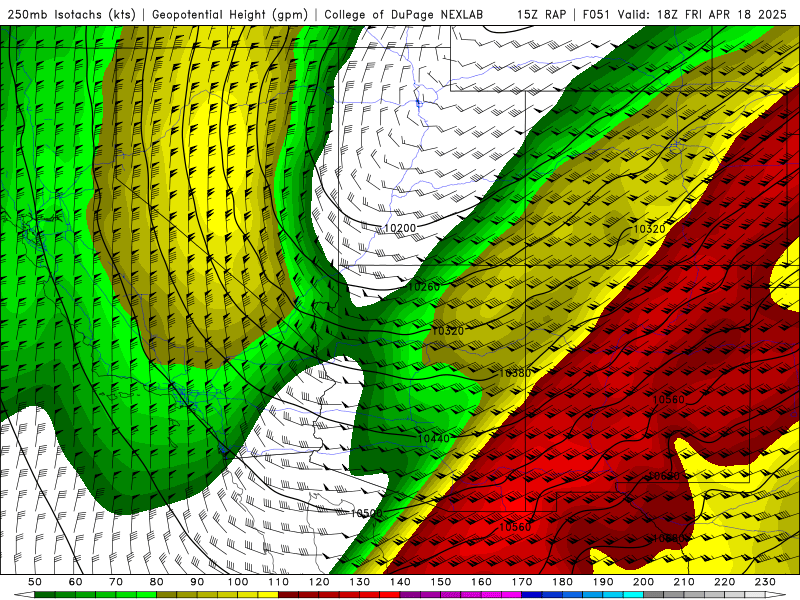The width and height of the screenshot is (800, 600).
Task: Click the dark gray swatch just after 200
Action: click(x=654, y=595)
